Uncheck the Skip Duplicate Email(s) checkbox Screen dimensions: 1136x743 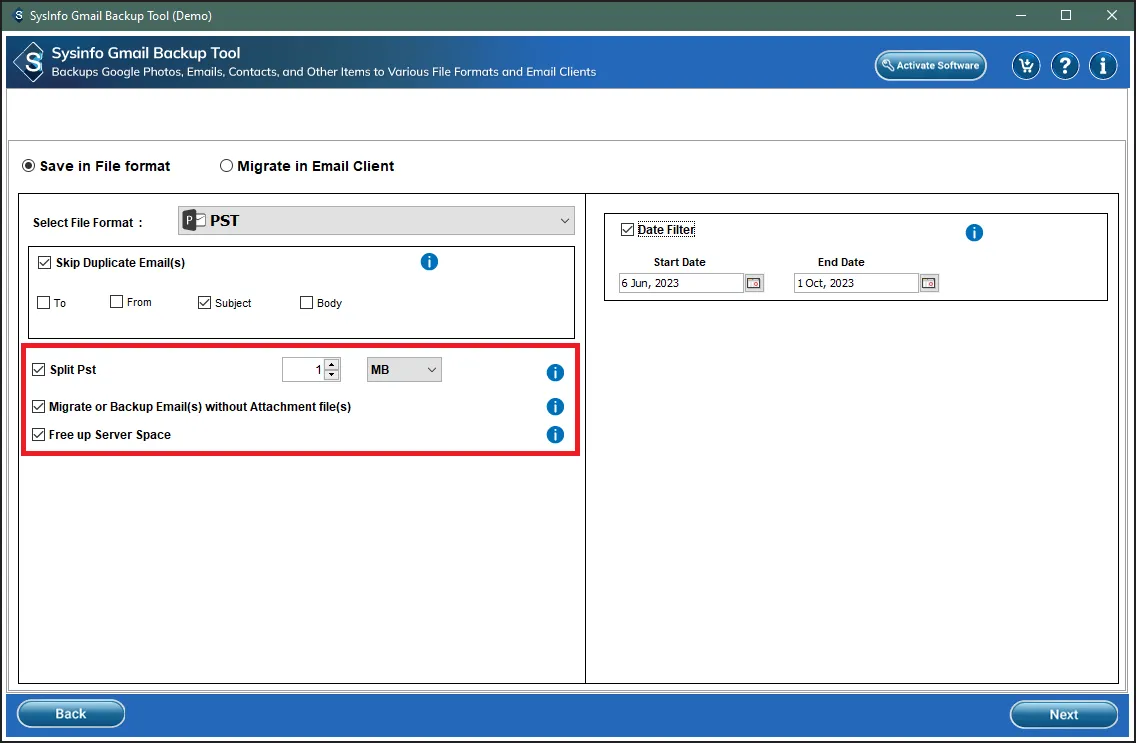pos(44,263)
